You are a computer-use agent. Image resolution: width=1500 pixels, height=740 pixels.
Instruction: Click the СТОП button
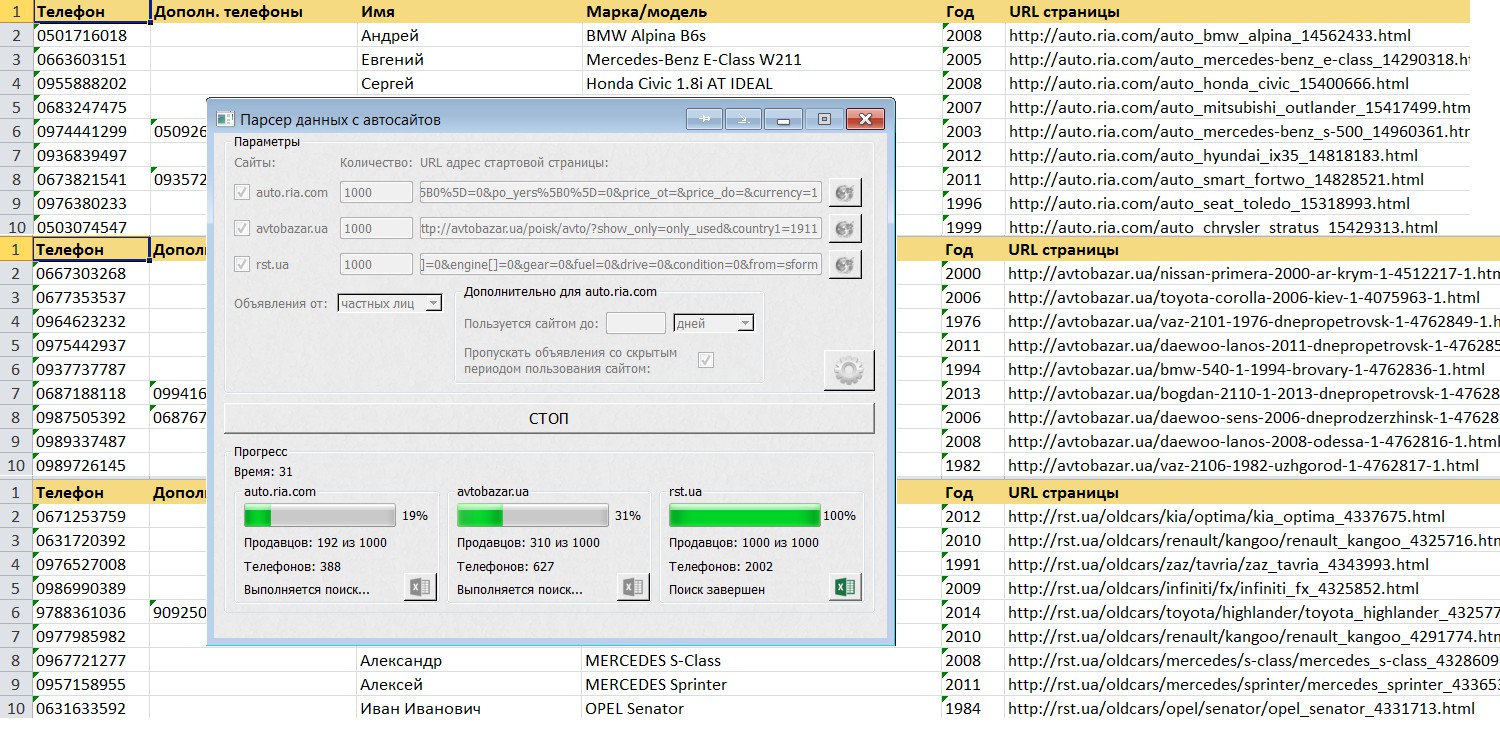tap(549, 418)
